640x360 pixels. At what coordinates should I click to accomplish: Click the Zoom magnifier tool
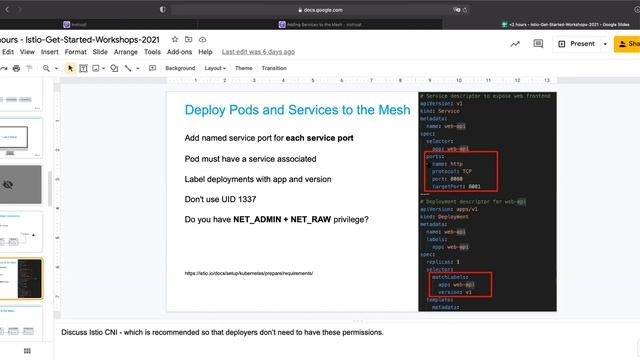46,68
